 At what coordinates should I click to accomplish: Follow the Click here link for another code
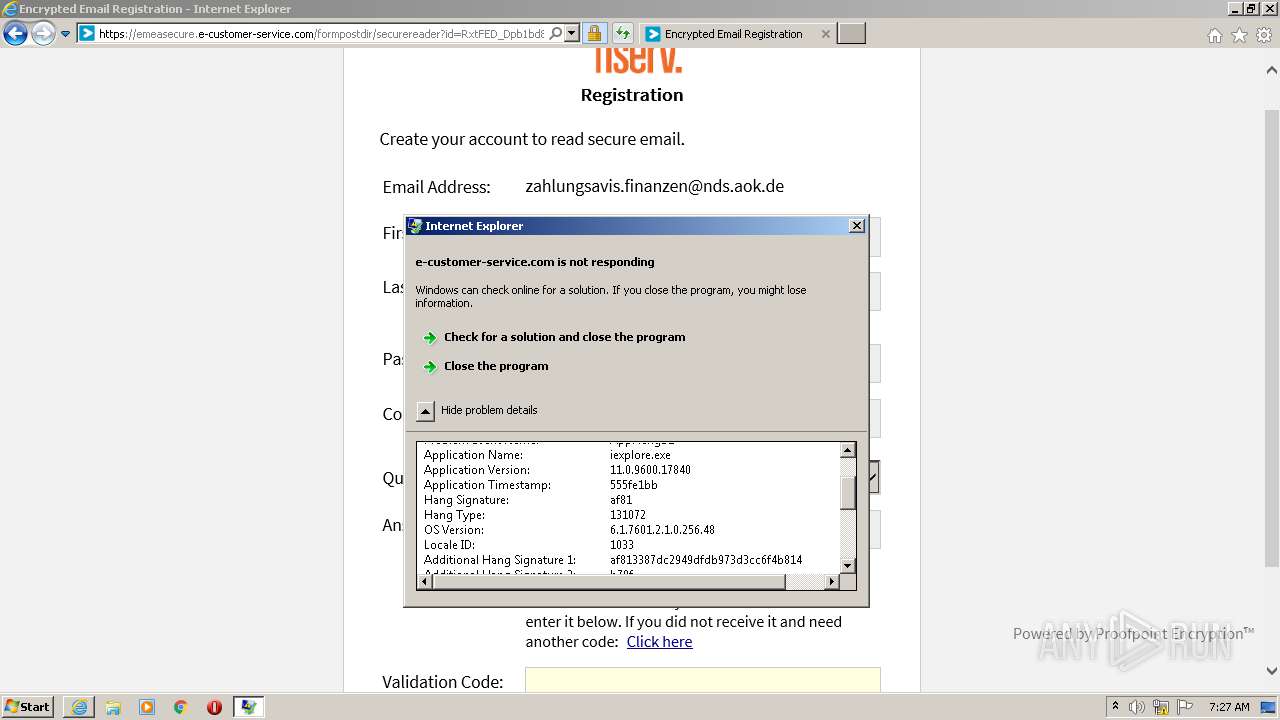[659, 642]
